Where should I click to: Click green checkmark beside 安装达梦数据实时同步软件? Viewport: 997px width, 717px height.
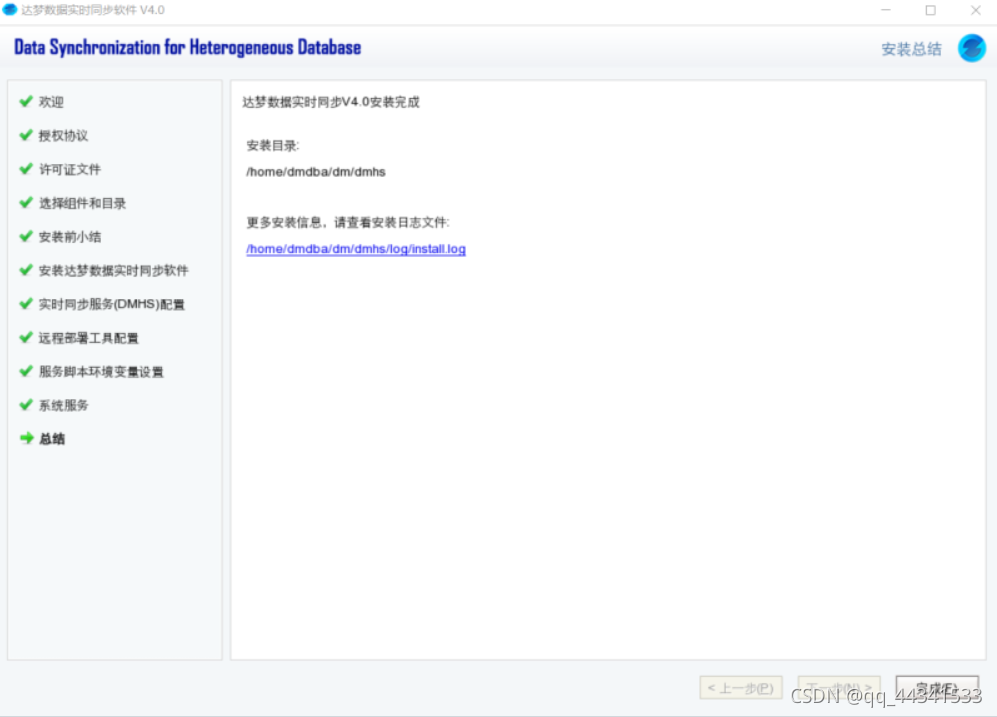coord(26,270)
